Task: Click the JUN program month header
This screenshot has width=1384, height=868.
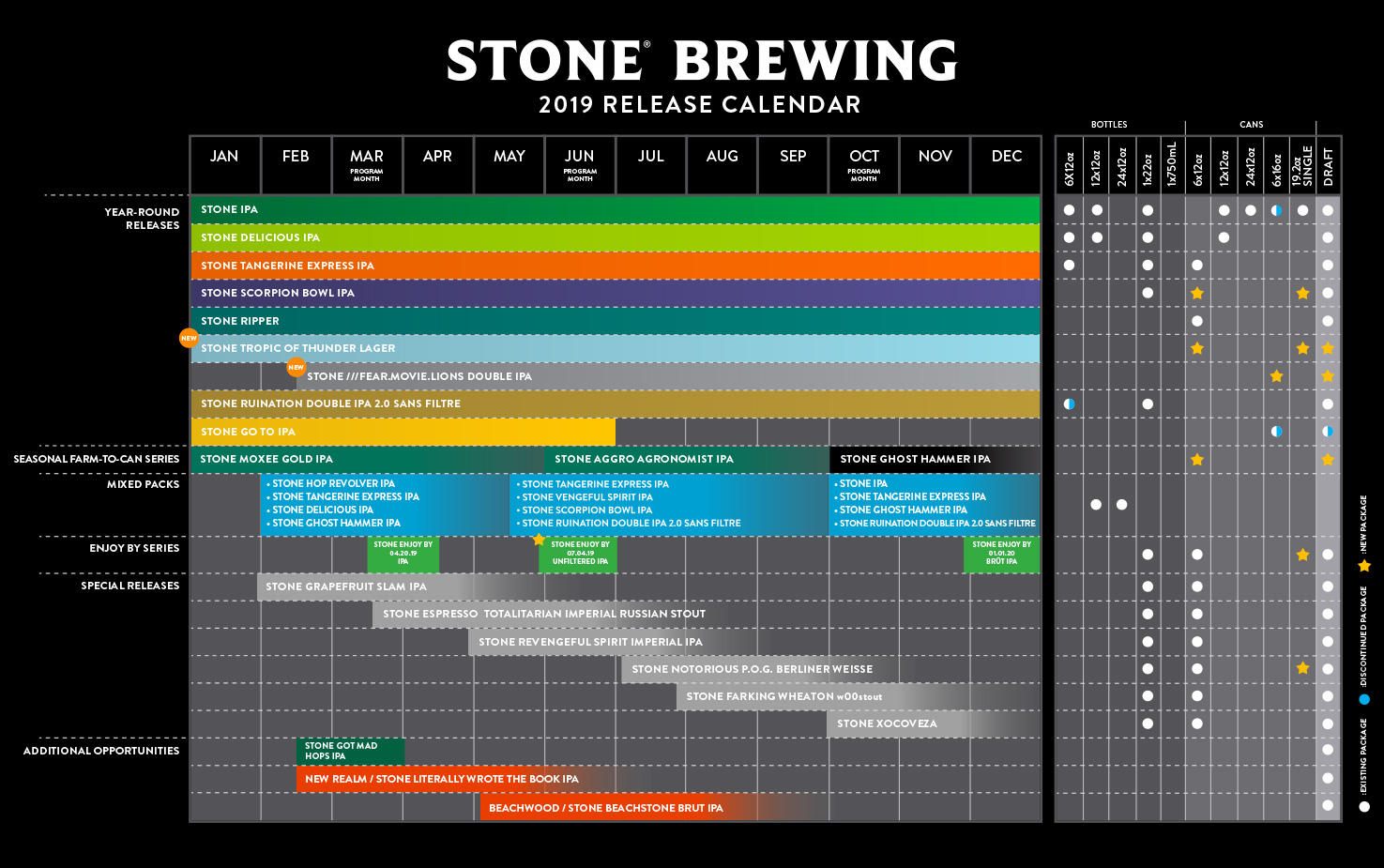Action: (580, 165)
